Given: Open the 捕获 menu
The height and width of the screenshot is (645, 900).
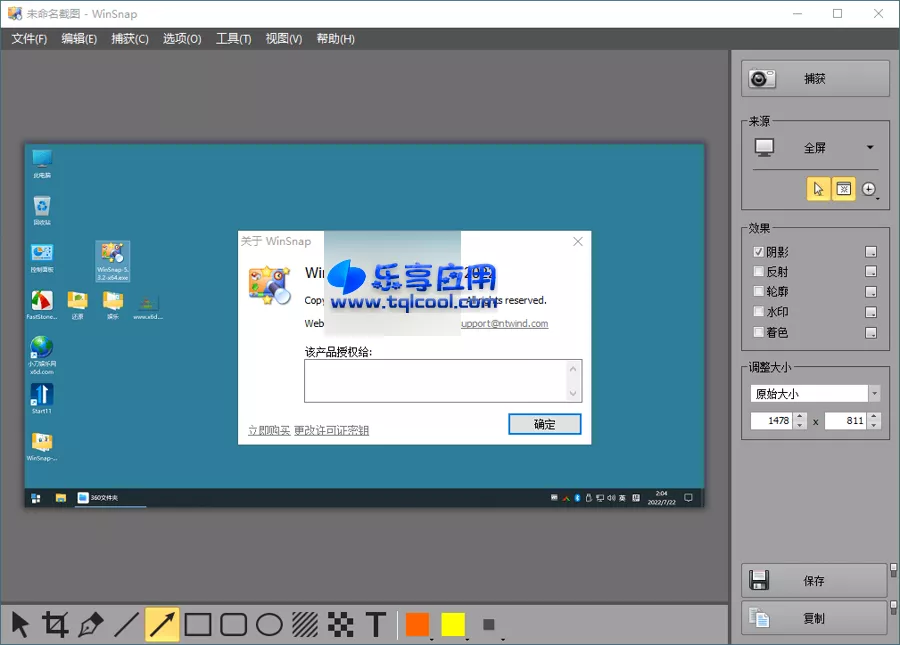Looking at the screenshot, I should tap(131, 39).
